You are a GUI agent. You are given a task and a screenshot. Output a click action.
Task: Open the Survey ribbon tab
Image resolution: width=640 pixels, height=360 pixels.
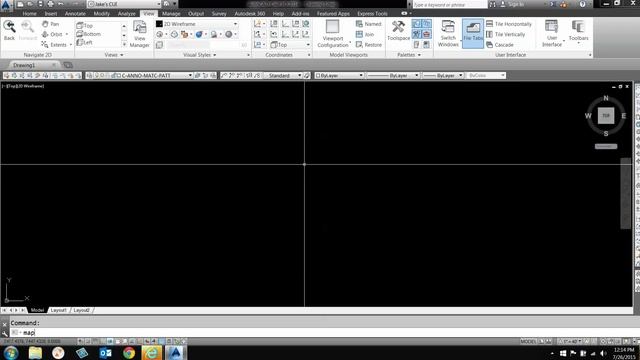(219, 13)
